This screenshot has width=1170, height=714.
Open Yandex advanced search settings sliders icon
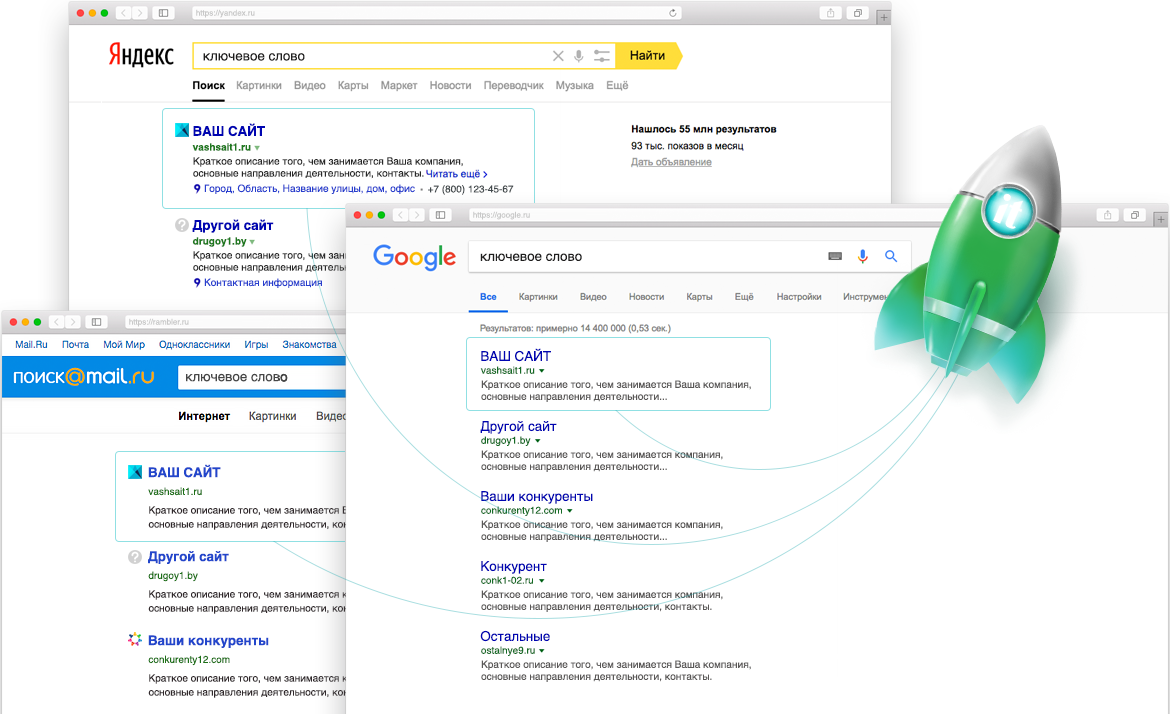[601, 56]
